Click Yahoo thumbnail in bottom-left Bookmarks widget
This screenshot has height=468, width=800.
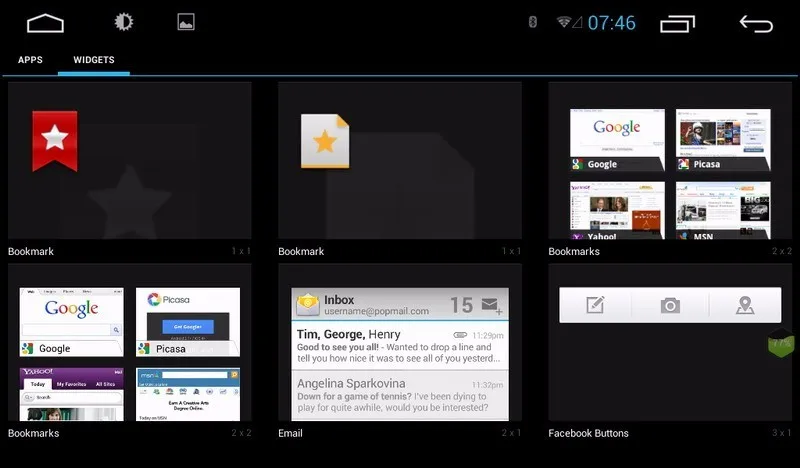[71, 394]
